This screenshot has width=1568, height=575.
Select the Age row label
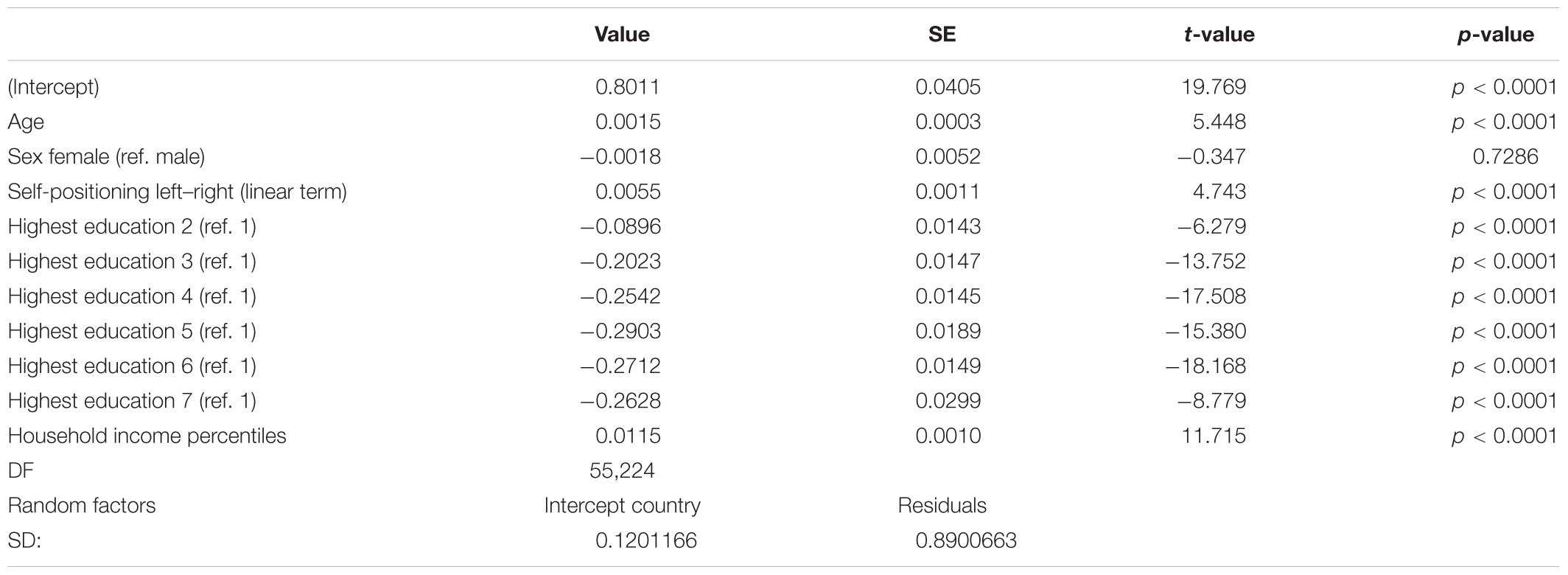click(26, 122)
